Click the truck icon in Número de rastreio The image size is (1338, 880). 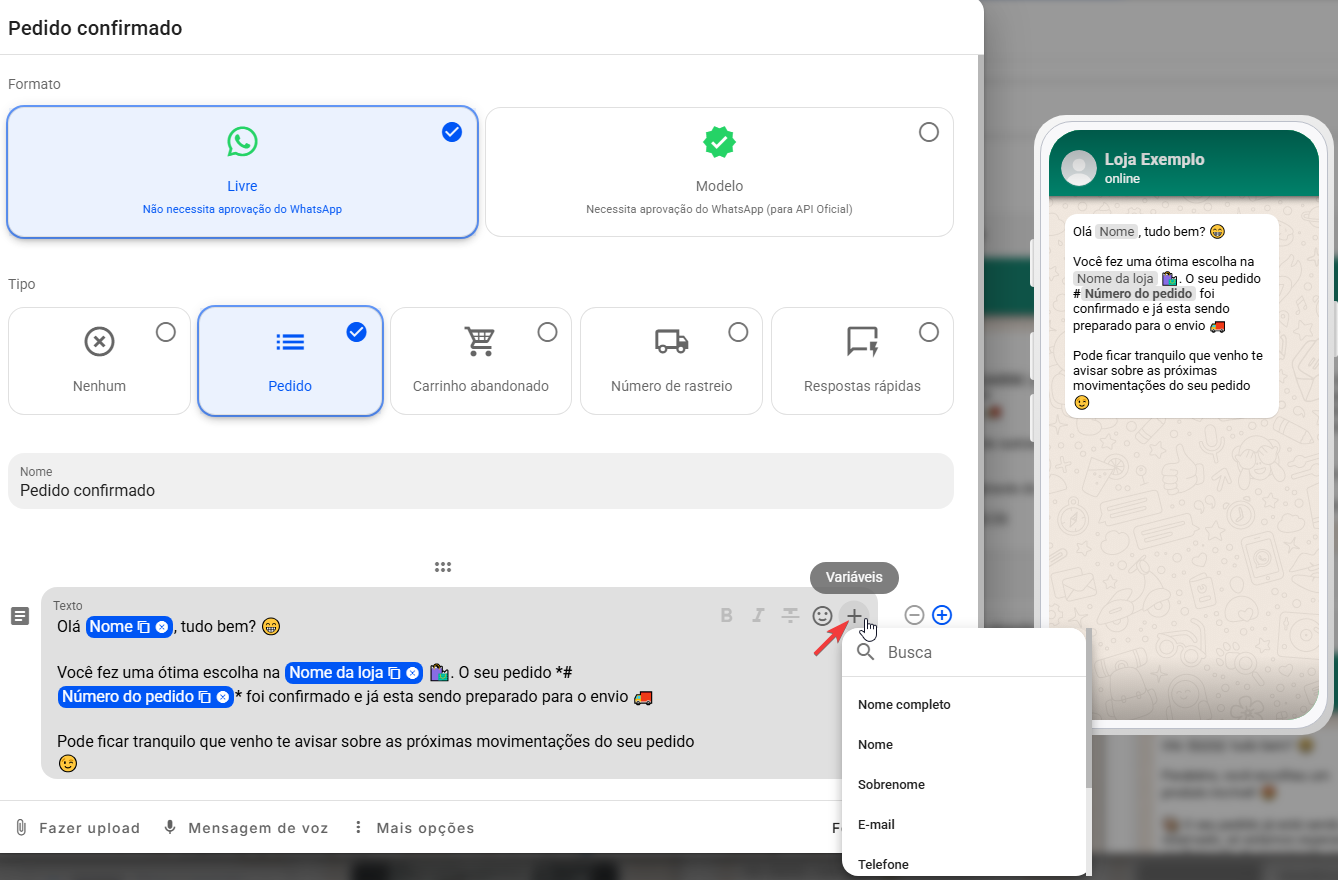pyautogui.click(x=672, y=341)
